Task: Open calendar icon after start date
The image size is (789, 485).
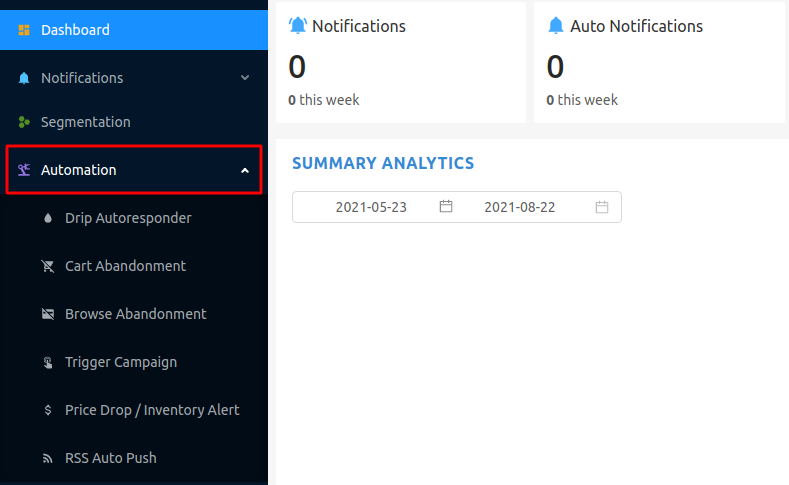Action: coord(446,206)
